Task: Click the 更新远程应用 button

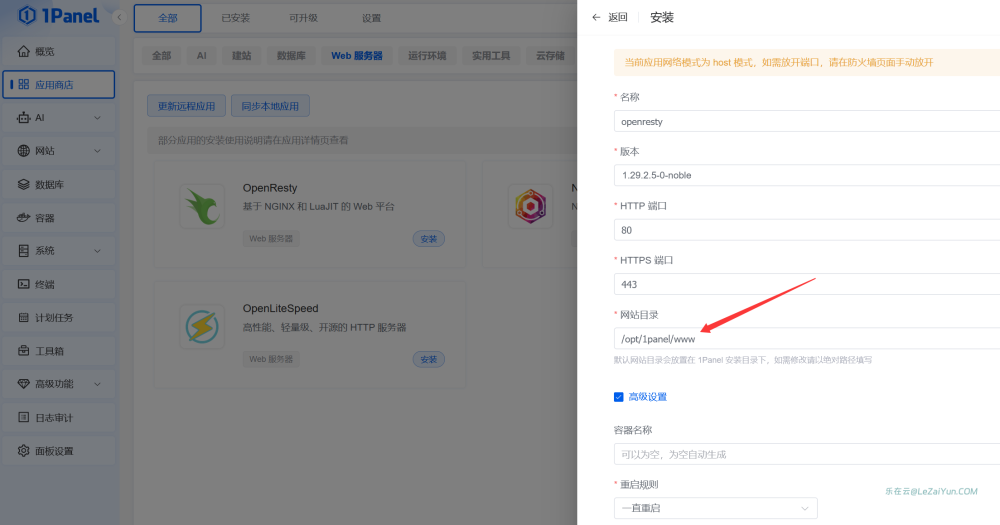Action: coord(186,106)
